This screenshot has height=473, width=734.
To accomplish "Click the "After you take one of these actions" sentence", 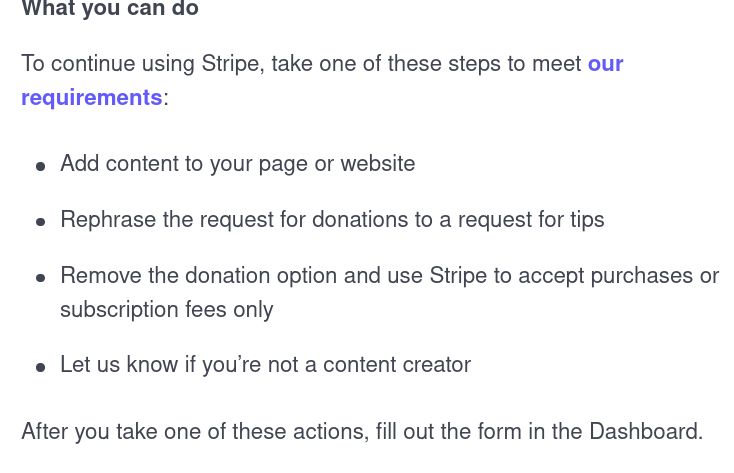I will click(x=195, y=432).
